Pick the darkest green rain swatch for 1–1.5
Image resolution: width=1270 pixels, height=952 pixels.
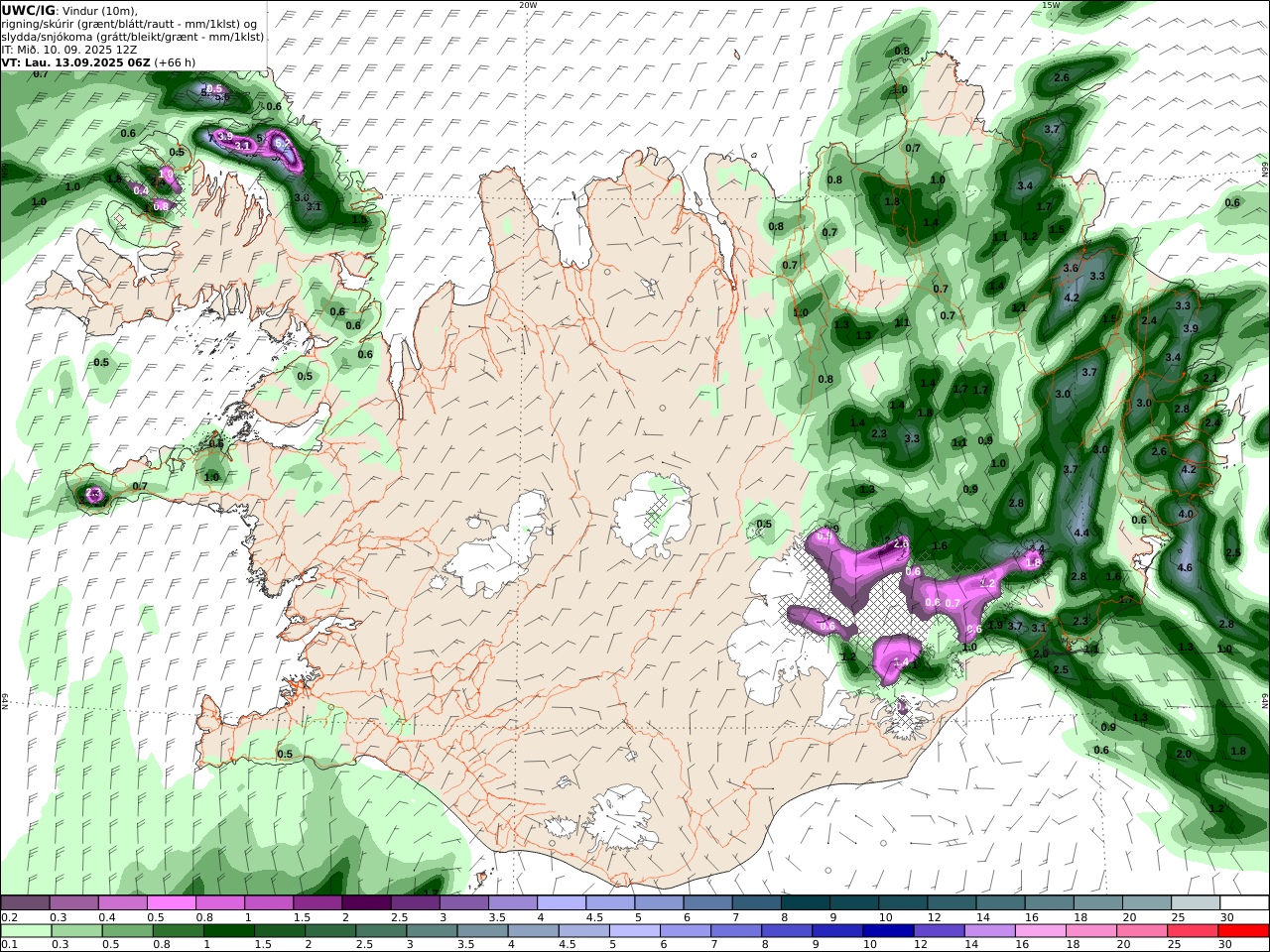[x=228, y=931]
